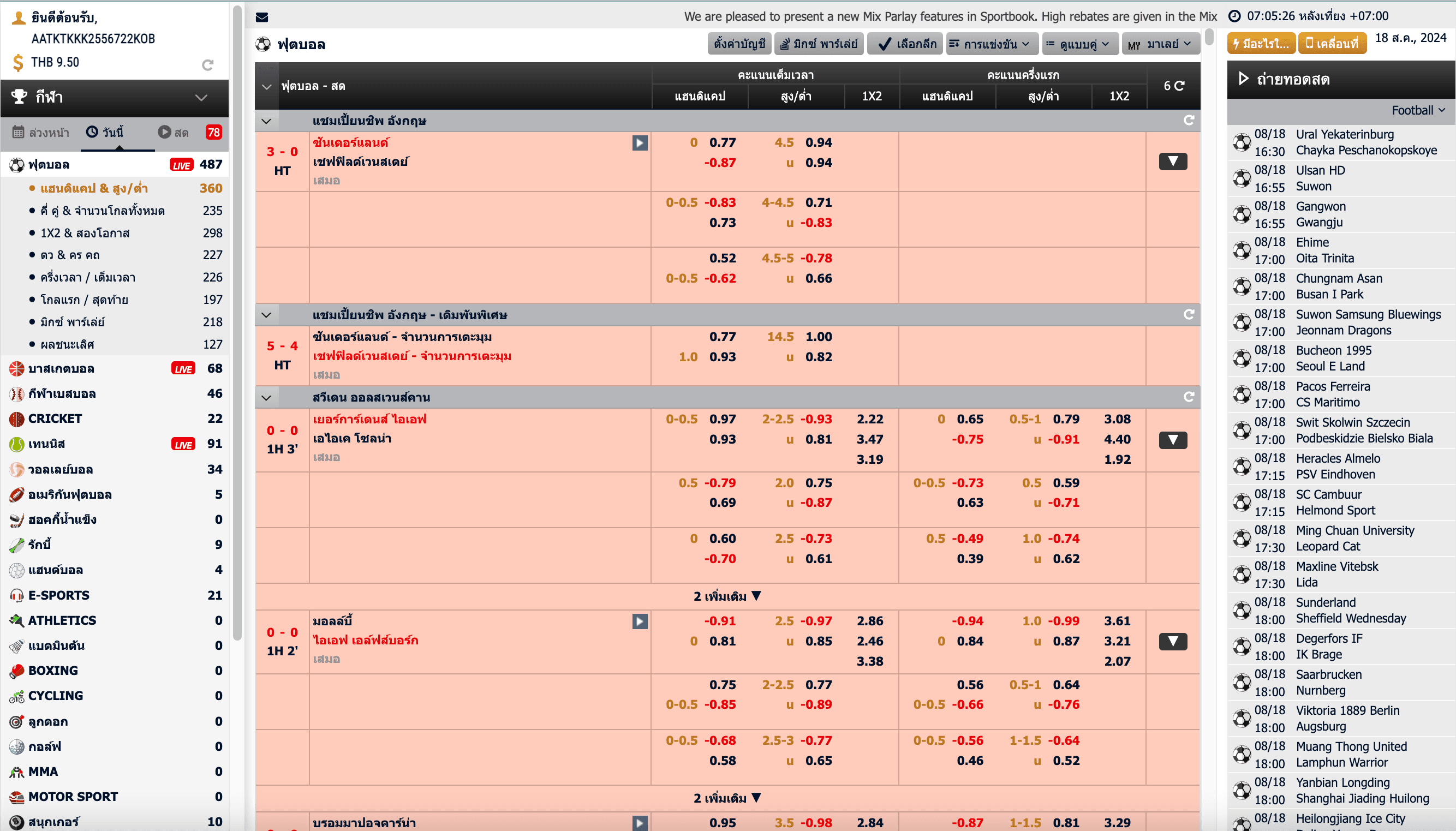This screenshot has height=831, width=1456.
Task: Open the double-line view dropdown
Action: tap(1079, 44)
